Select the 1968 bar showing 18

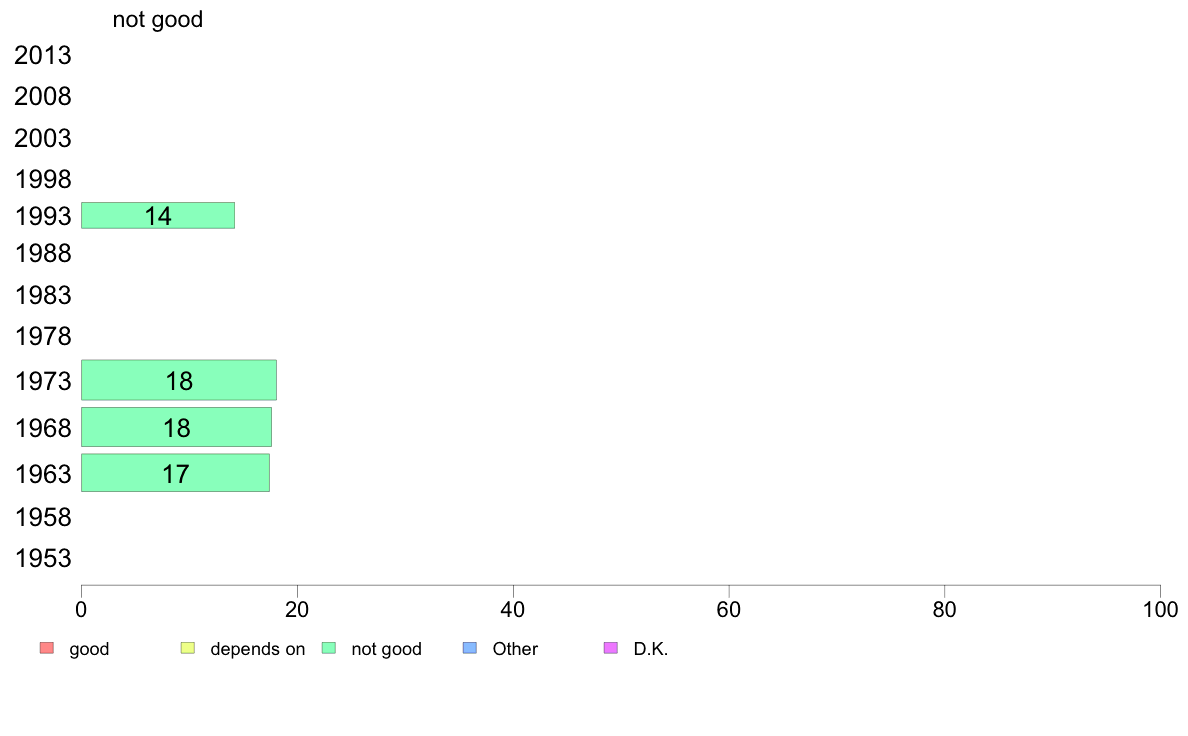[177, 428]
